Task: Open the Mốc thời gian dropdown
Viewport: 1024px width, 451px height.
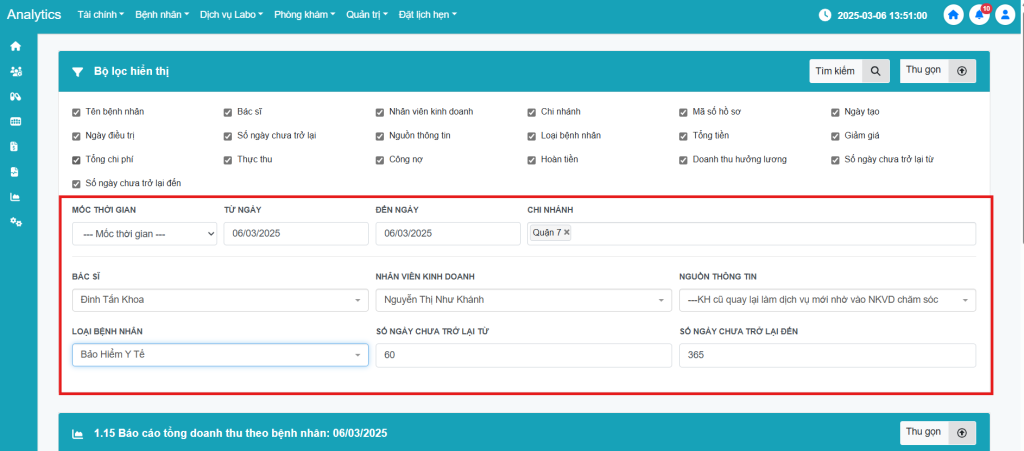Action: pos(144,233)
